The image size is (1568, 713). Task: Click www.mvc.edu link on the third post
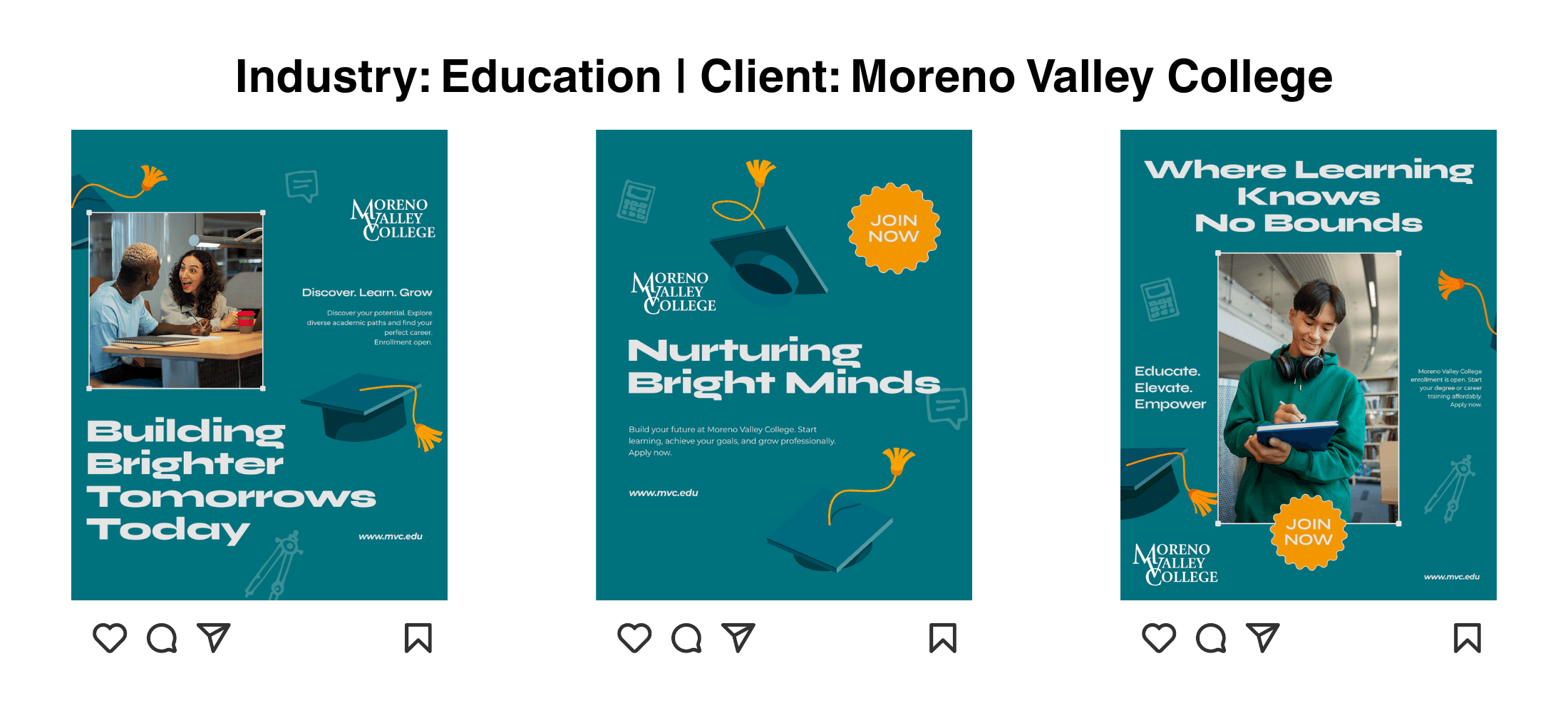[1452, 577]
